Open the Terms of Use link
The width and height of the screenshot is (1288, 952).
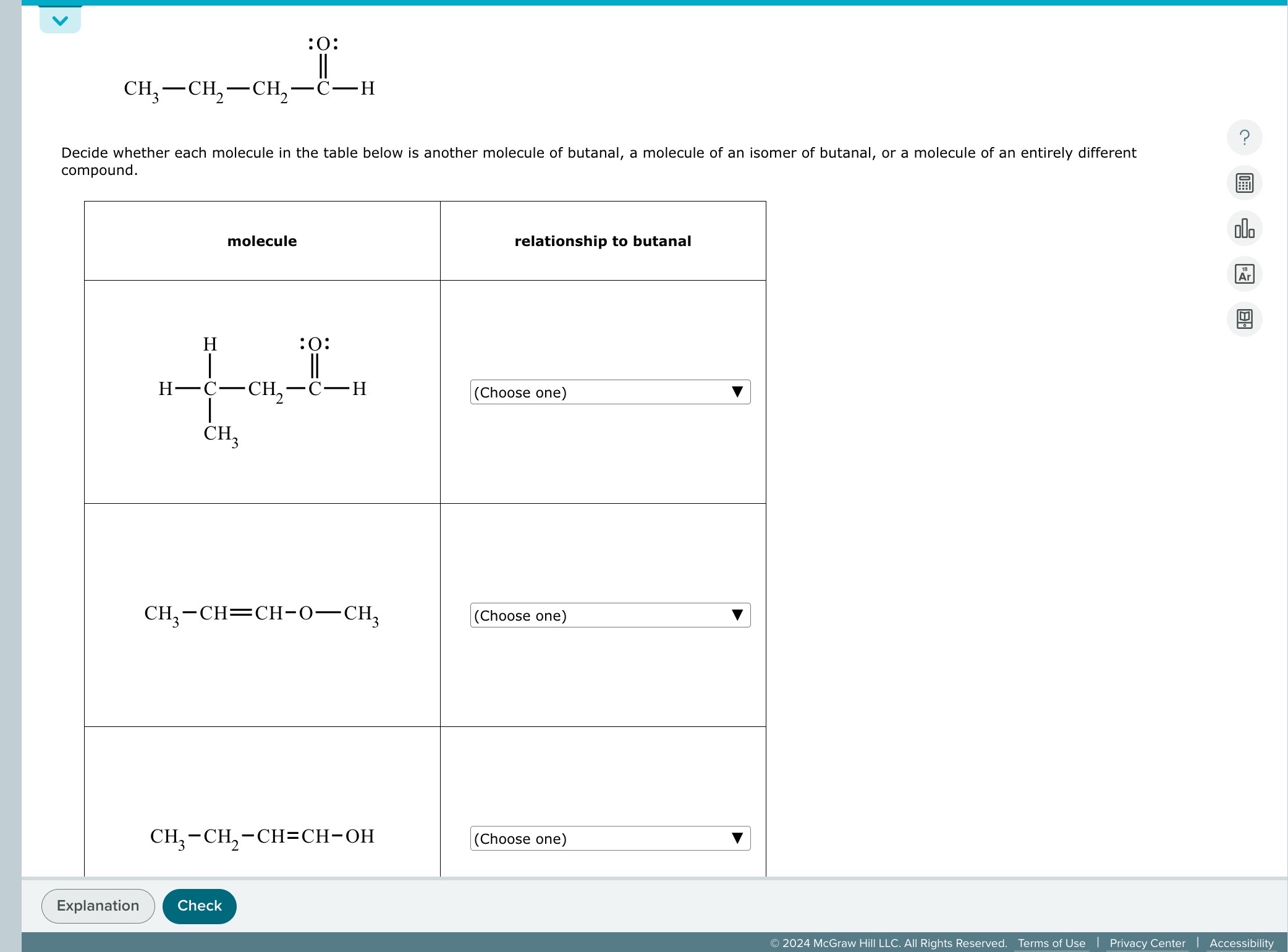pos(1051,943)
